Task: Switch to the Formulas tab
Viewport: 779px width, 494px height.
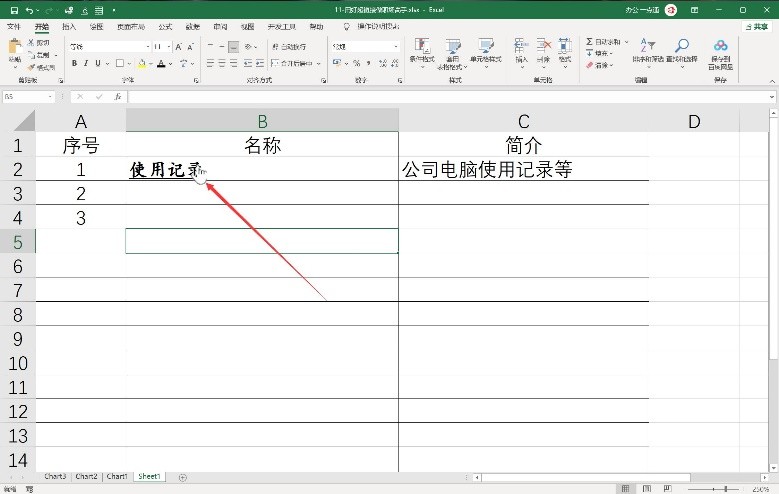Action: click(165, 26)
